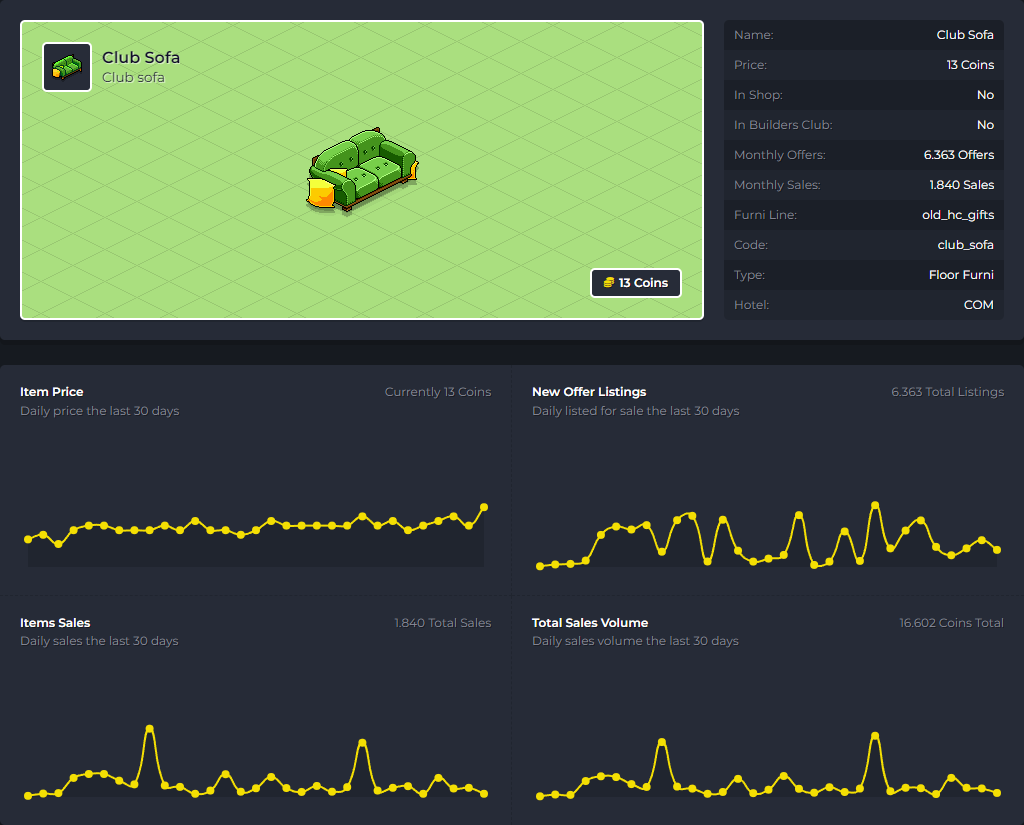Select the 'In Builders Club:' label

click(782, 125)
